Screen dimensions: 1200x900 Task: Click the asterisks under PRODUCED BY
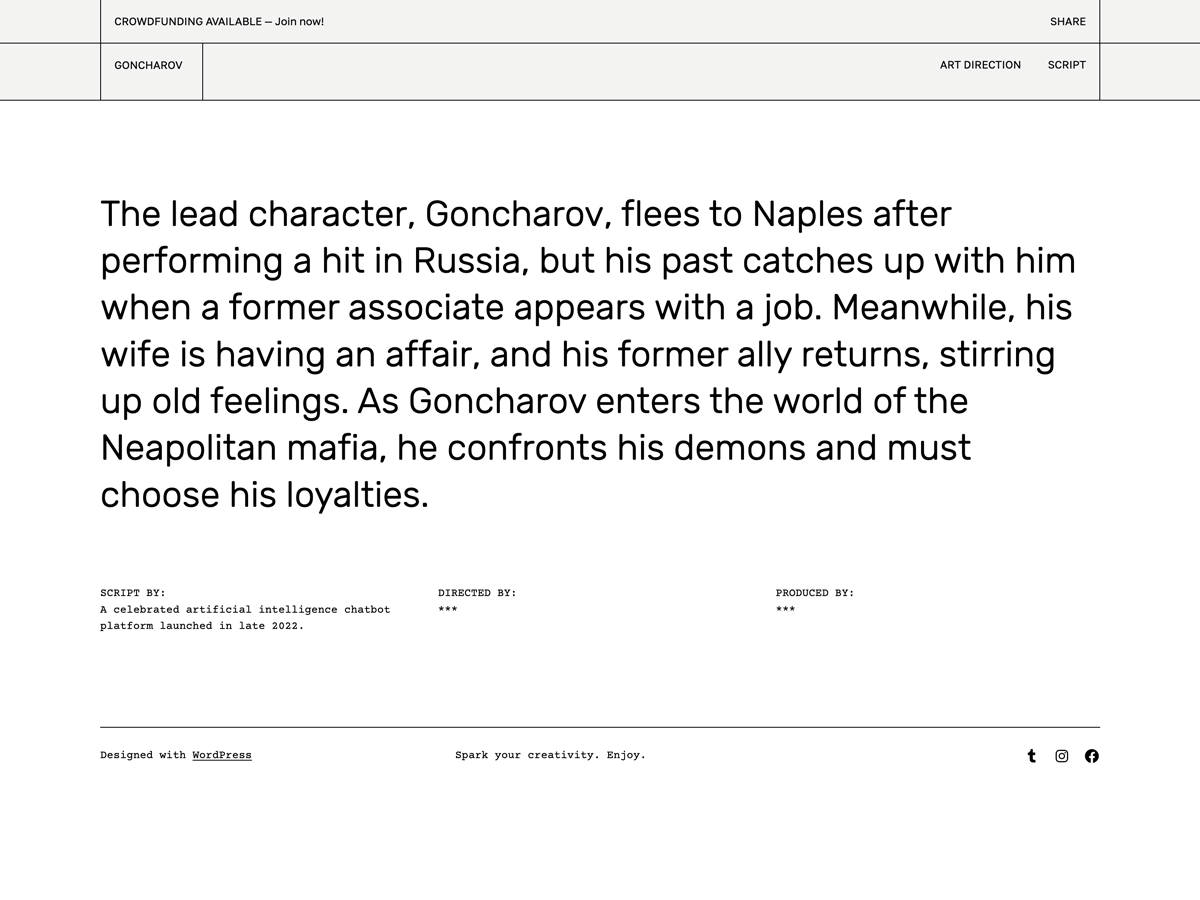786,609
